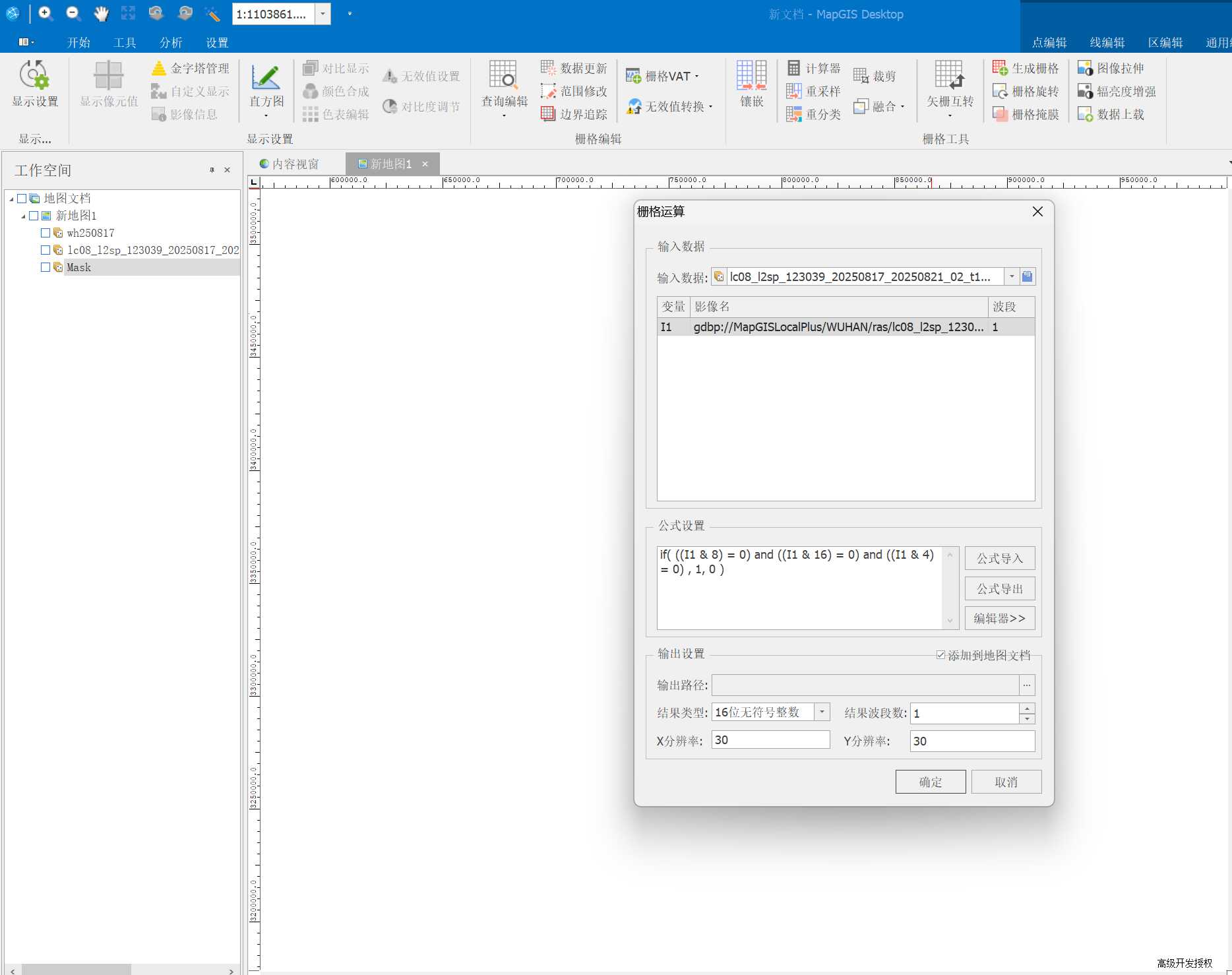Select the I1 variable row
The width and height of the screenshot is (1232, 975).
[x=846, y=327]
